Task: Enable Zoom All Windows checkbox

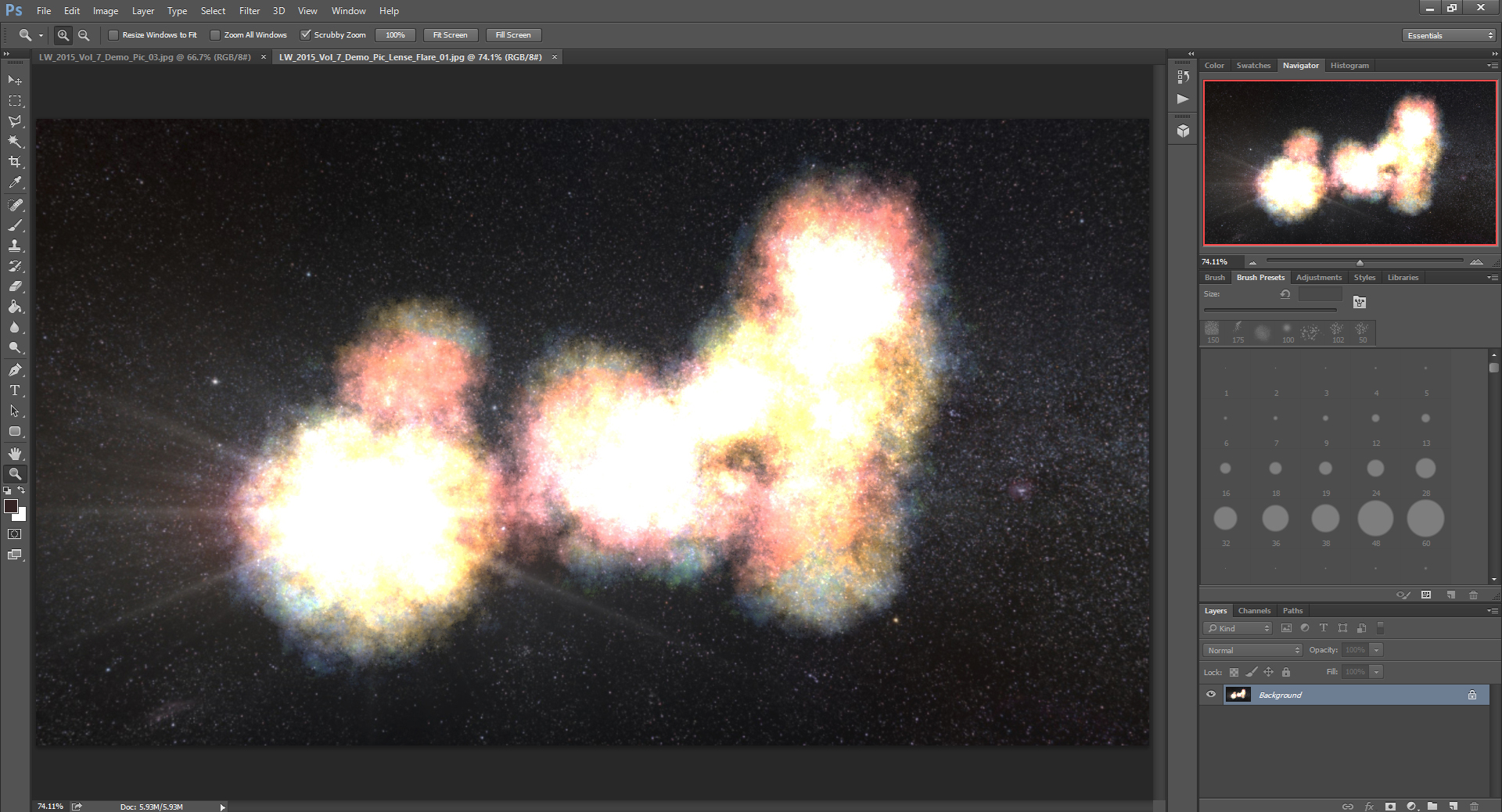Action: pyautogui.click(x=215, y=35)
